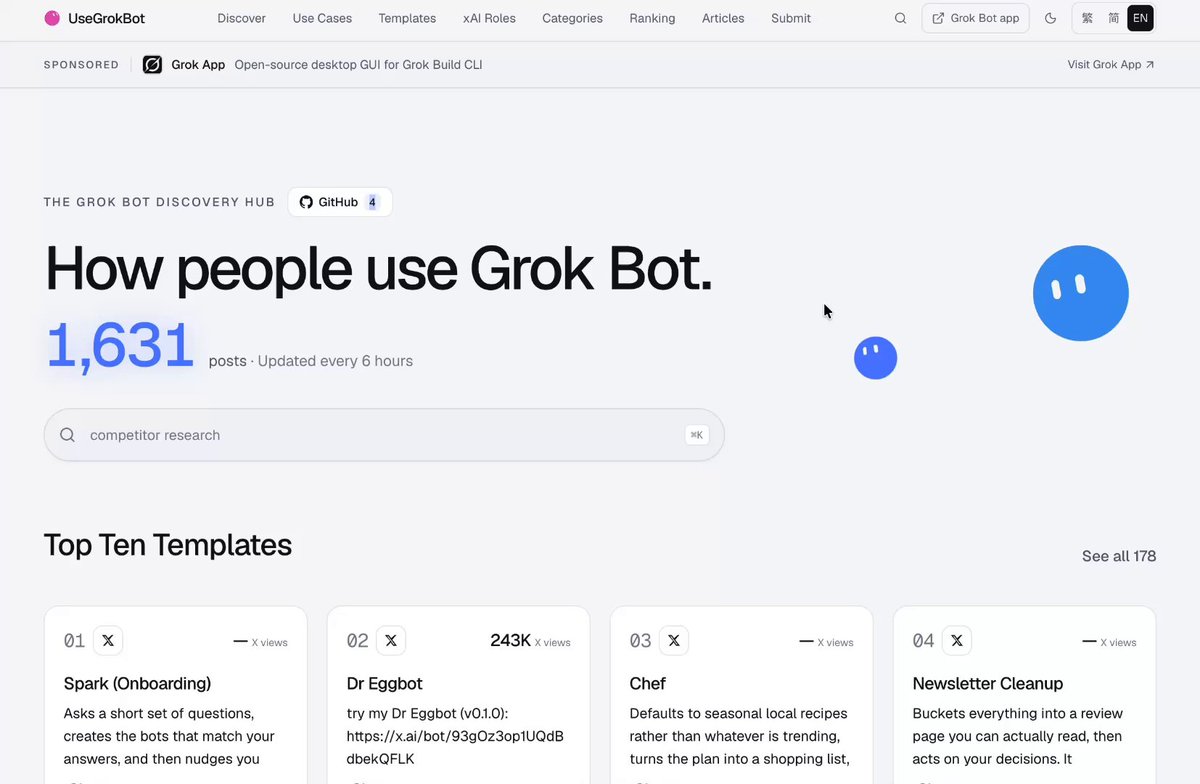Image resolution: width=1200 pixels, height=784 pixels.
Task: Navigate to Categories in the header
Action: [572, 18]
